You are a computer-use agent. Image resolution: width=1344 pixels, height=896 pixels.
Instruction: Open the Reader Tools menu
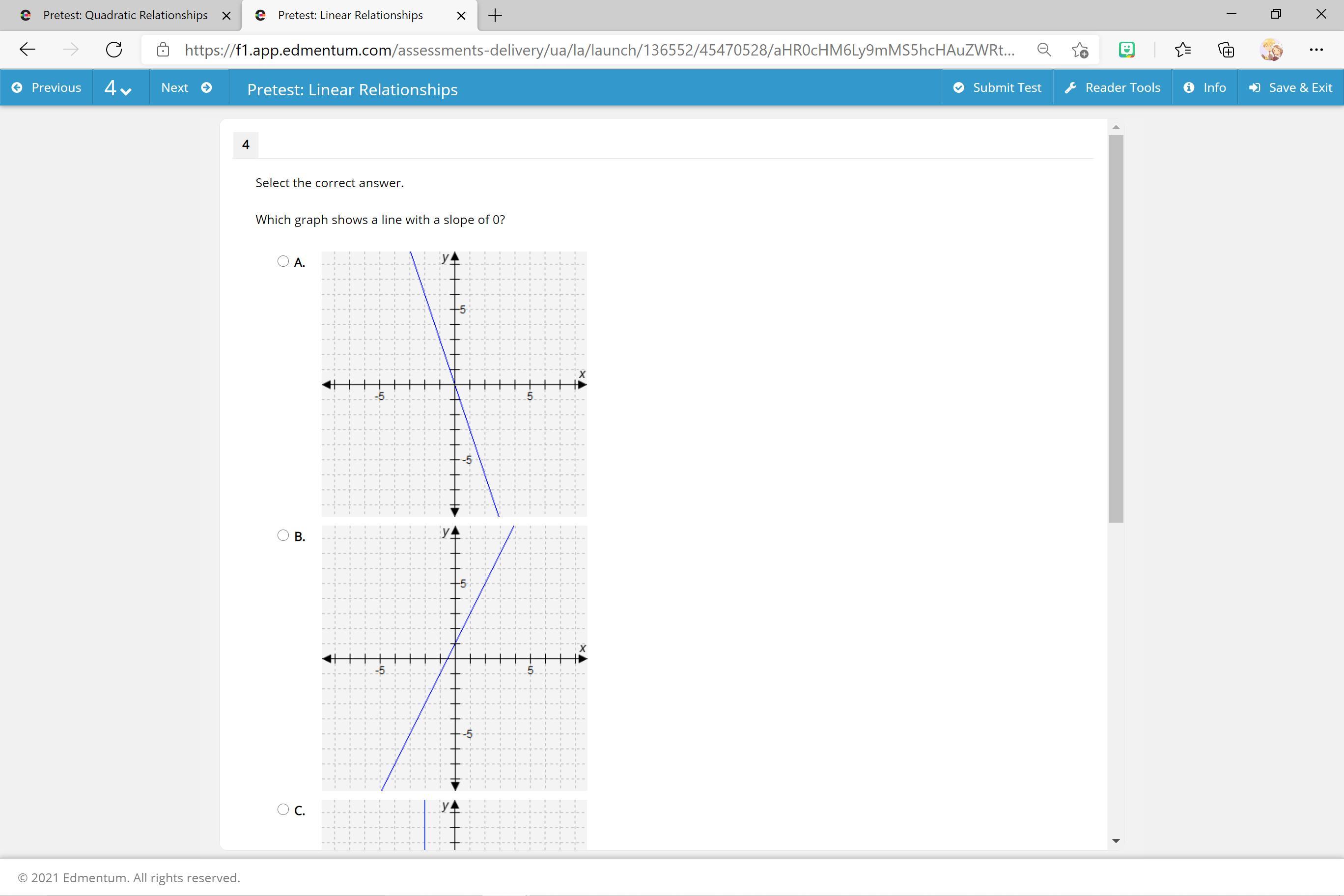[x=1112, y=87]
